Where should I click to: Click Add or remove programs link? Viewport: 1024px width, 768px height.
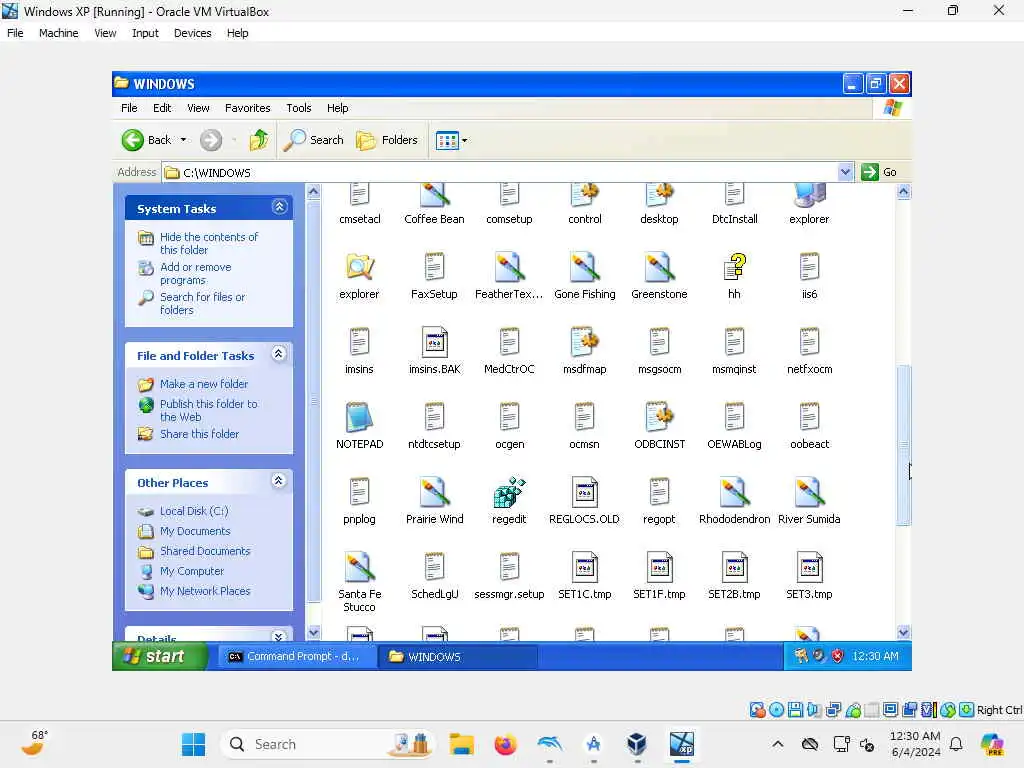196,273
